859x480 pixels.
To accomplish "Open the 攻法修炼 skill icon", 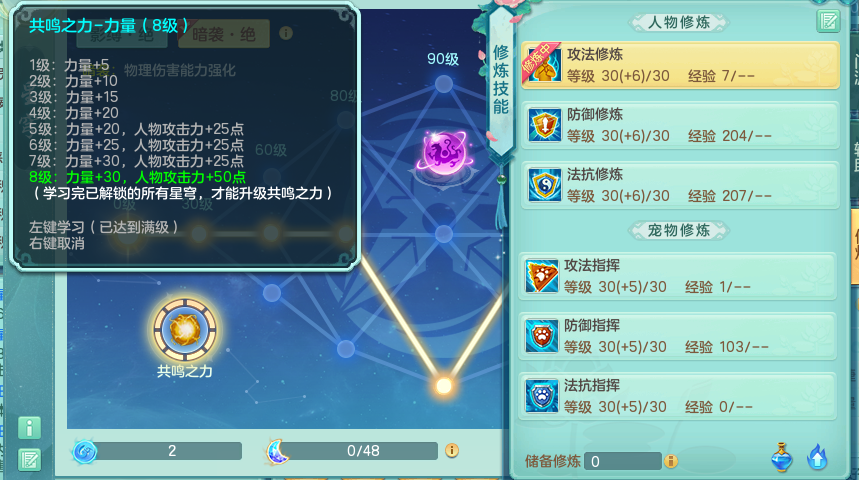I will click(x=544, y=65).
